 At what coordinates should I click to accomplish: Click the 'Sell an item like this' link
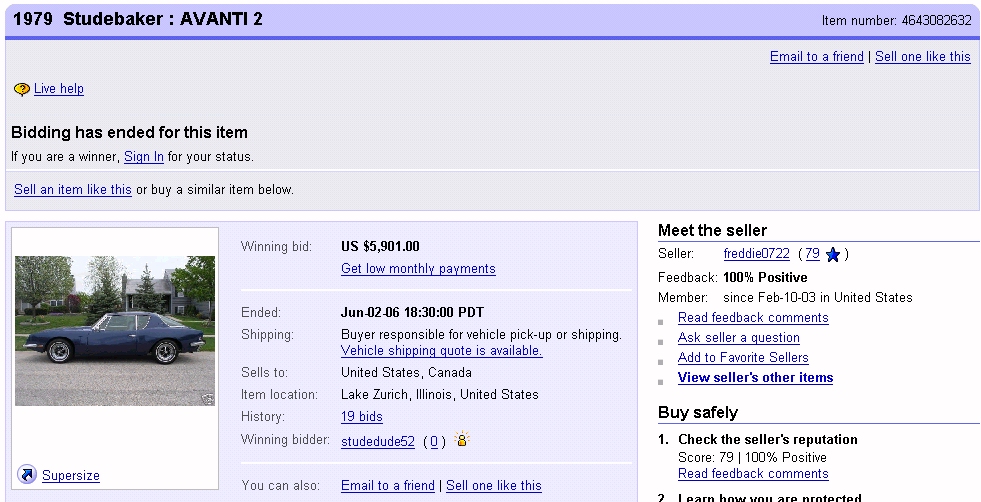[73, 190]
